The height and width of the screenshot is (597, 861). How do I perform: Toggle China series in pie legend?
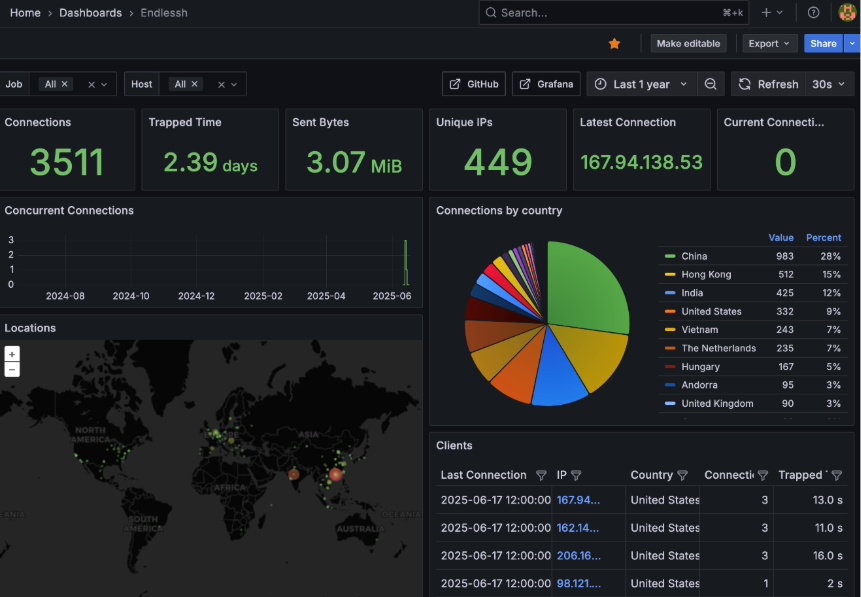(x=694, y=256)
